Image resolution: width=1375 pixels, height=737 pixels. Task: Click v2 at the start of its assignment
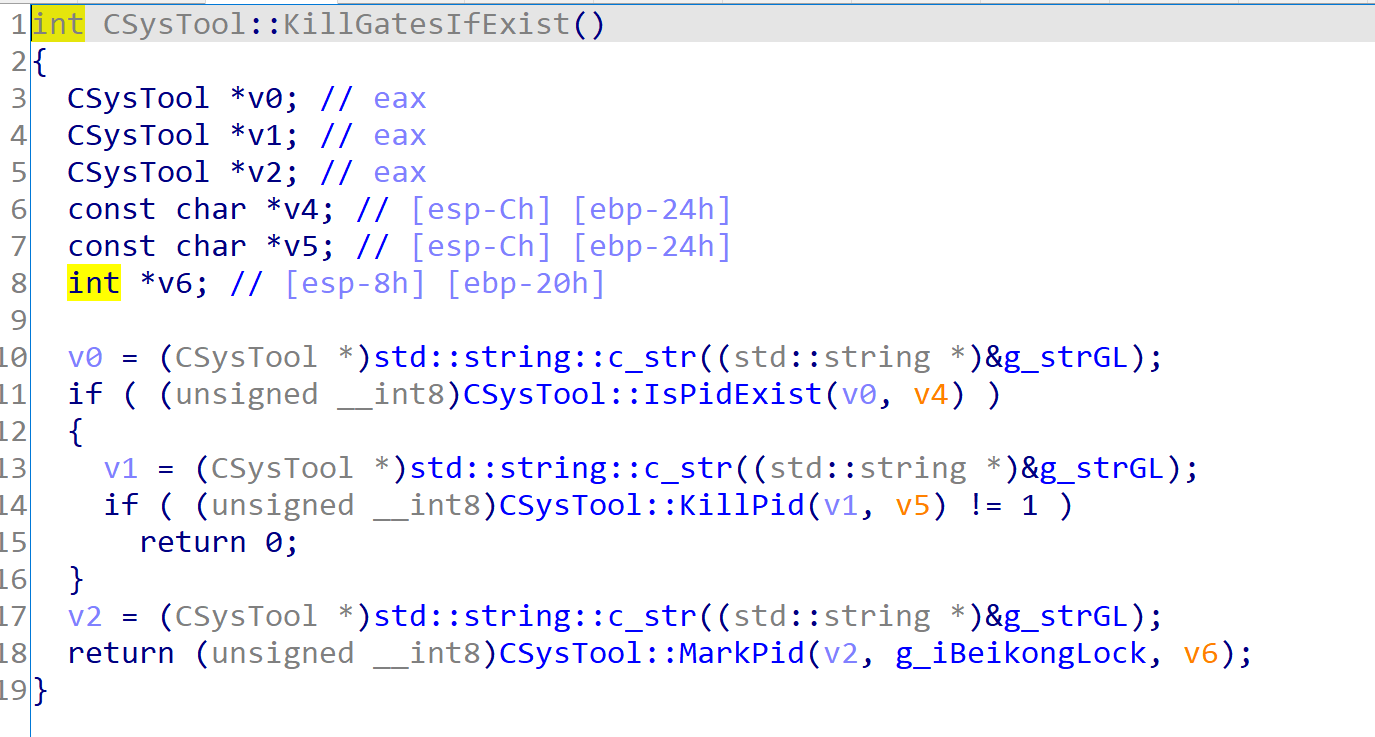(85, 616)
